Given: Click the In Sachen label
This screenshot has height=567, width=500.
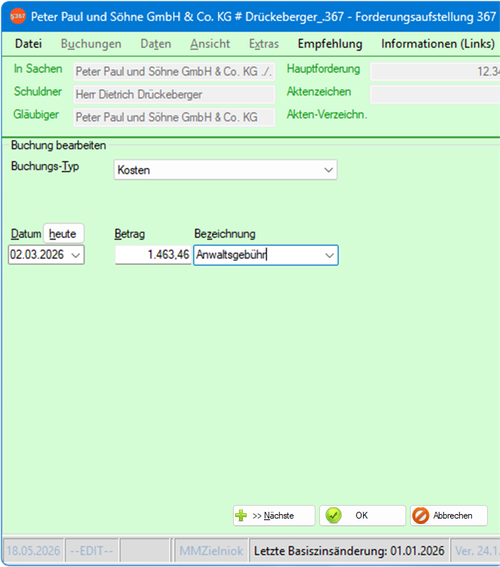Looking at the screenshot, I should tap(38, 69).
